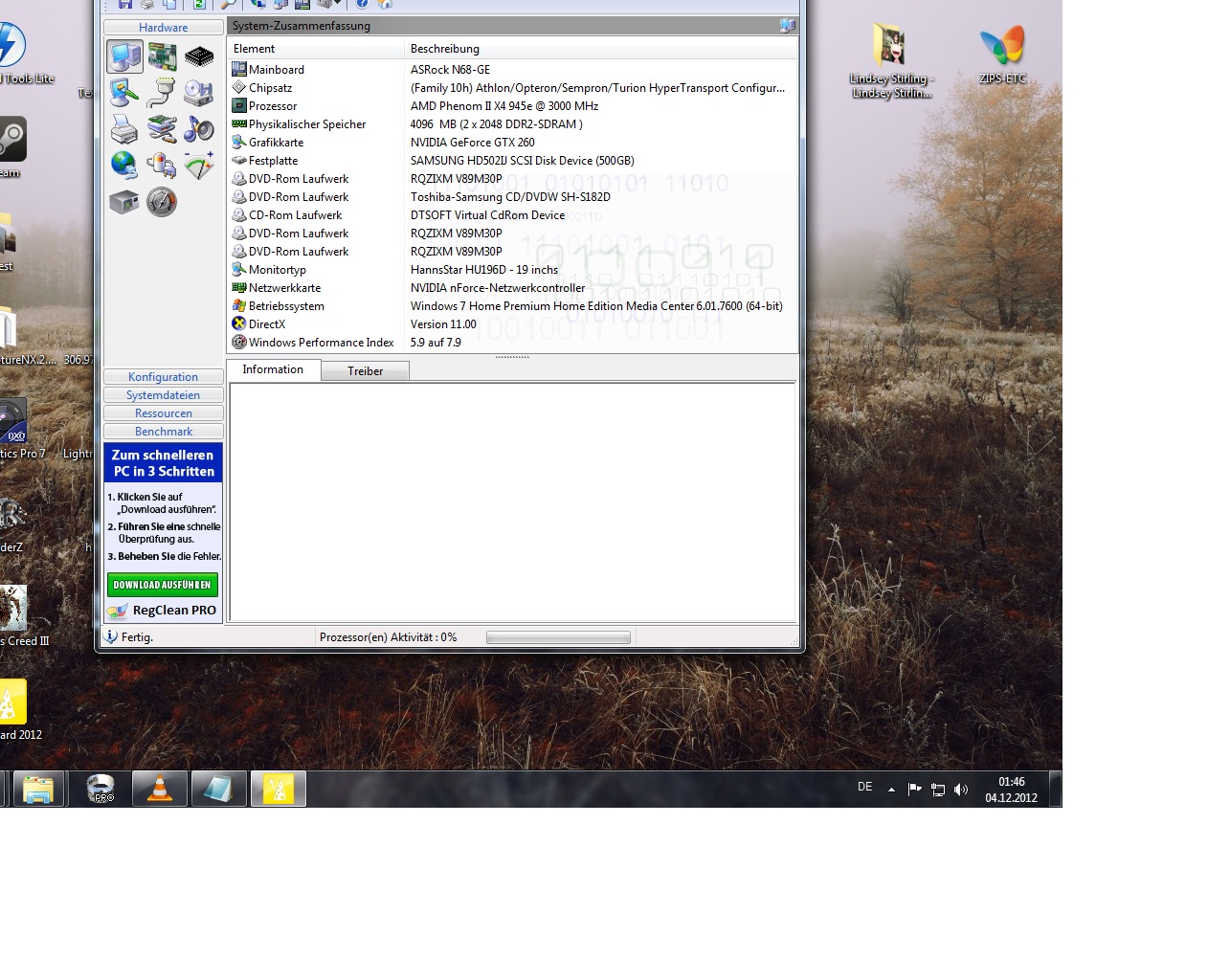Click the DOWNLOAD AUSFÜHREN green button
This screenshot has width=1230, height=980.
click(x=163, y=585)
